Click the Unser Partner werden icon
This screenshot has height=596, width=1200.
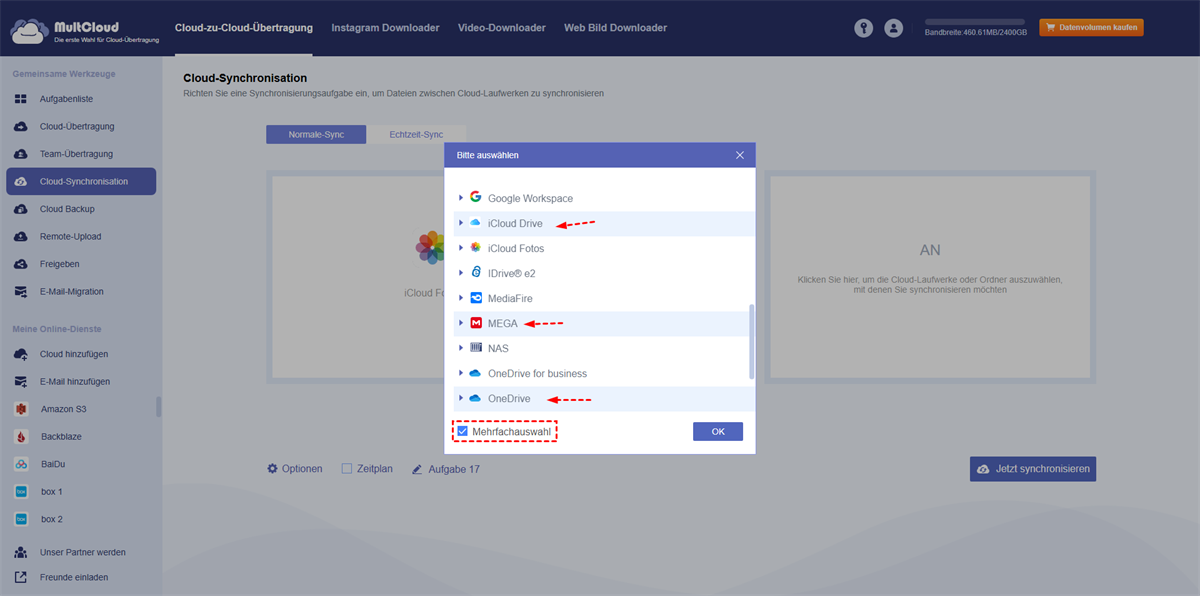[21, 551]
